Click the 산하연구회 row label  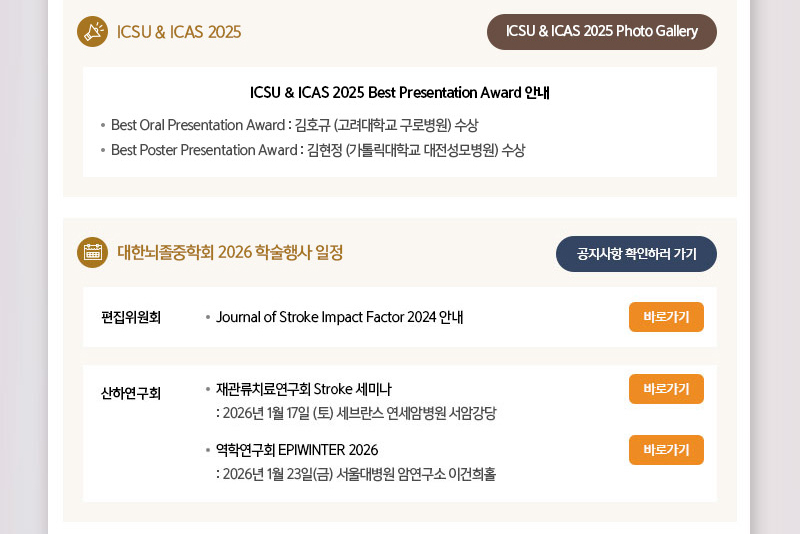coord(131,393)
